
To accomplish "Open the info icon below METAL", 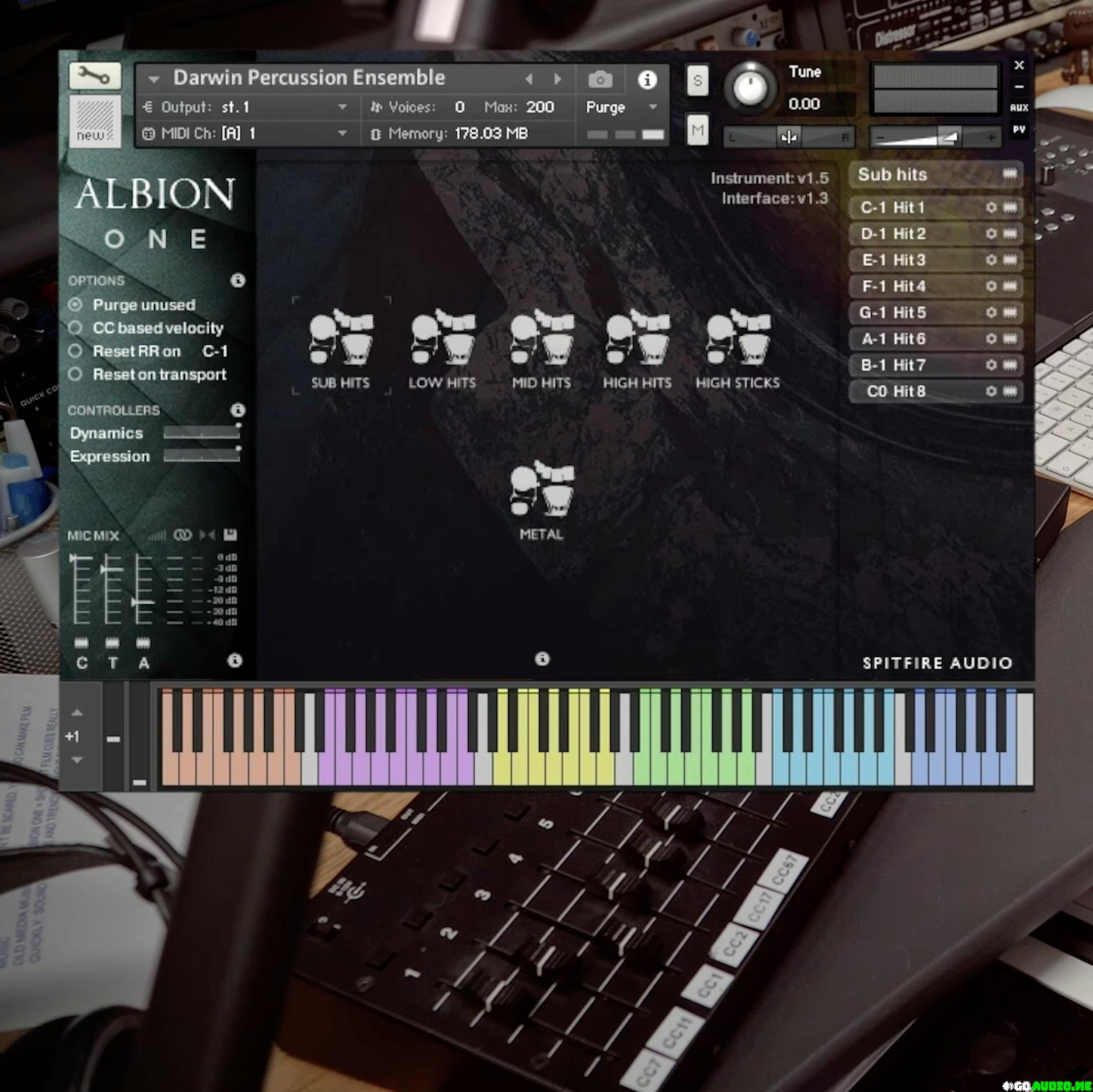I will pyautogui.click(x=542, y=658).
